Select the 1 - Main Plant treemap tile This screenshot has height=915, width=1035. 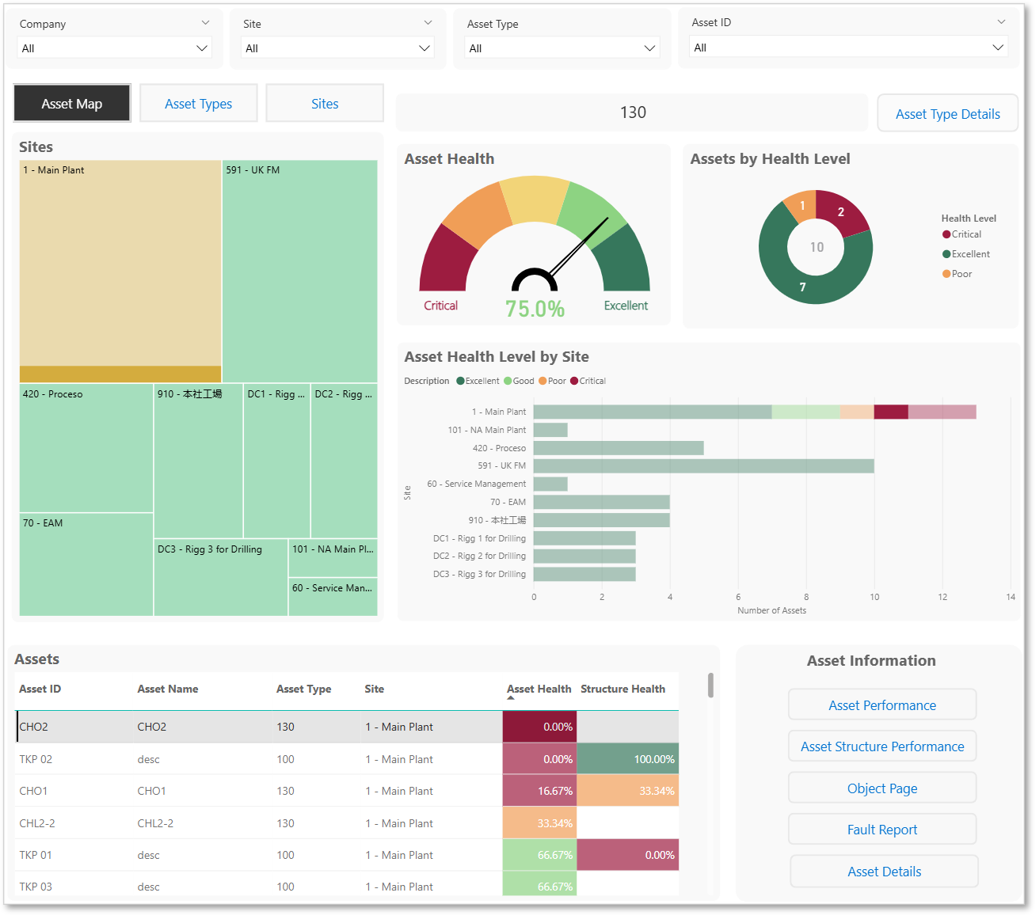120,271
